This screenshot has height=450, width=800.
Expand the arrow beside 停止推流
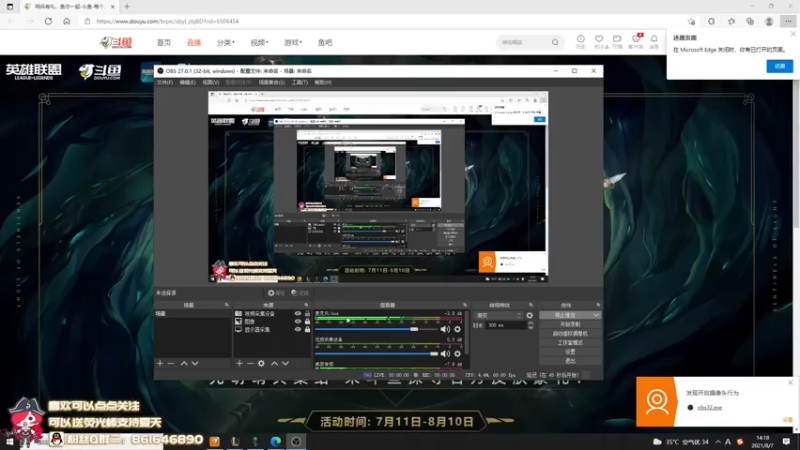pyautogui.click(x=596, y=315)
